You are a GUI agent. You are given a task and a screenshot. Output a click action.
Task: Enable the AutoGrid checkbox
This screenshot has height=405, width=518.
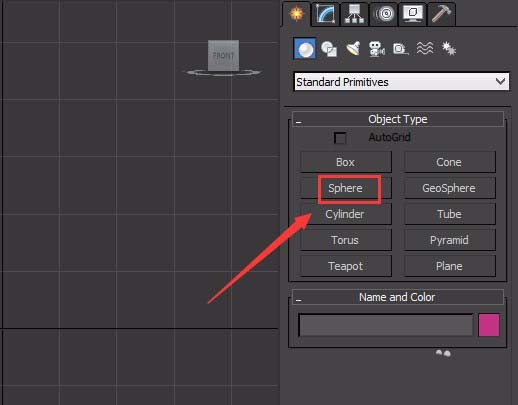[x=340, y=138]
